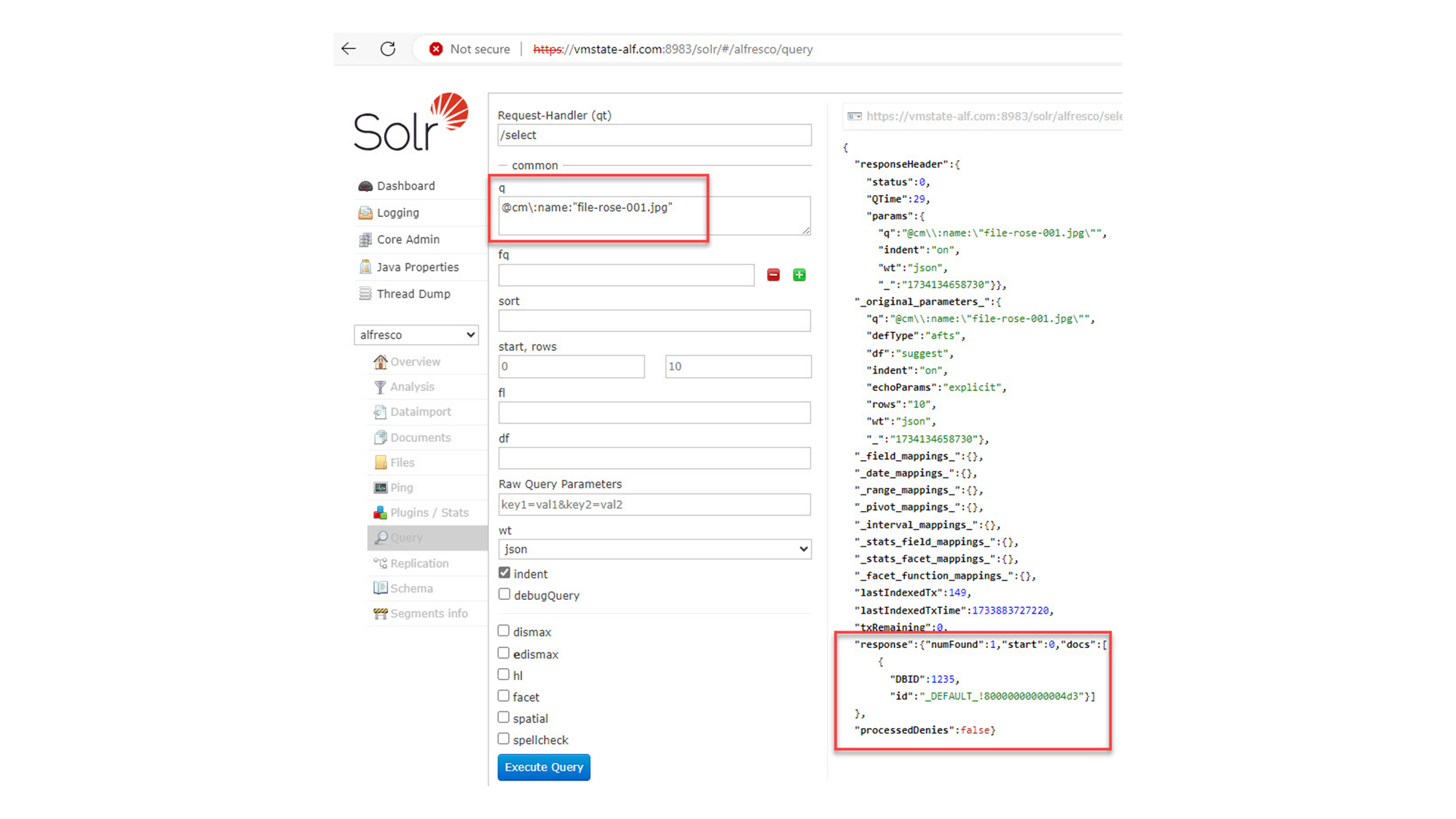Click the Thread Dump icon

pos(365,294)
